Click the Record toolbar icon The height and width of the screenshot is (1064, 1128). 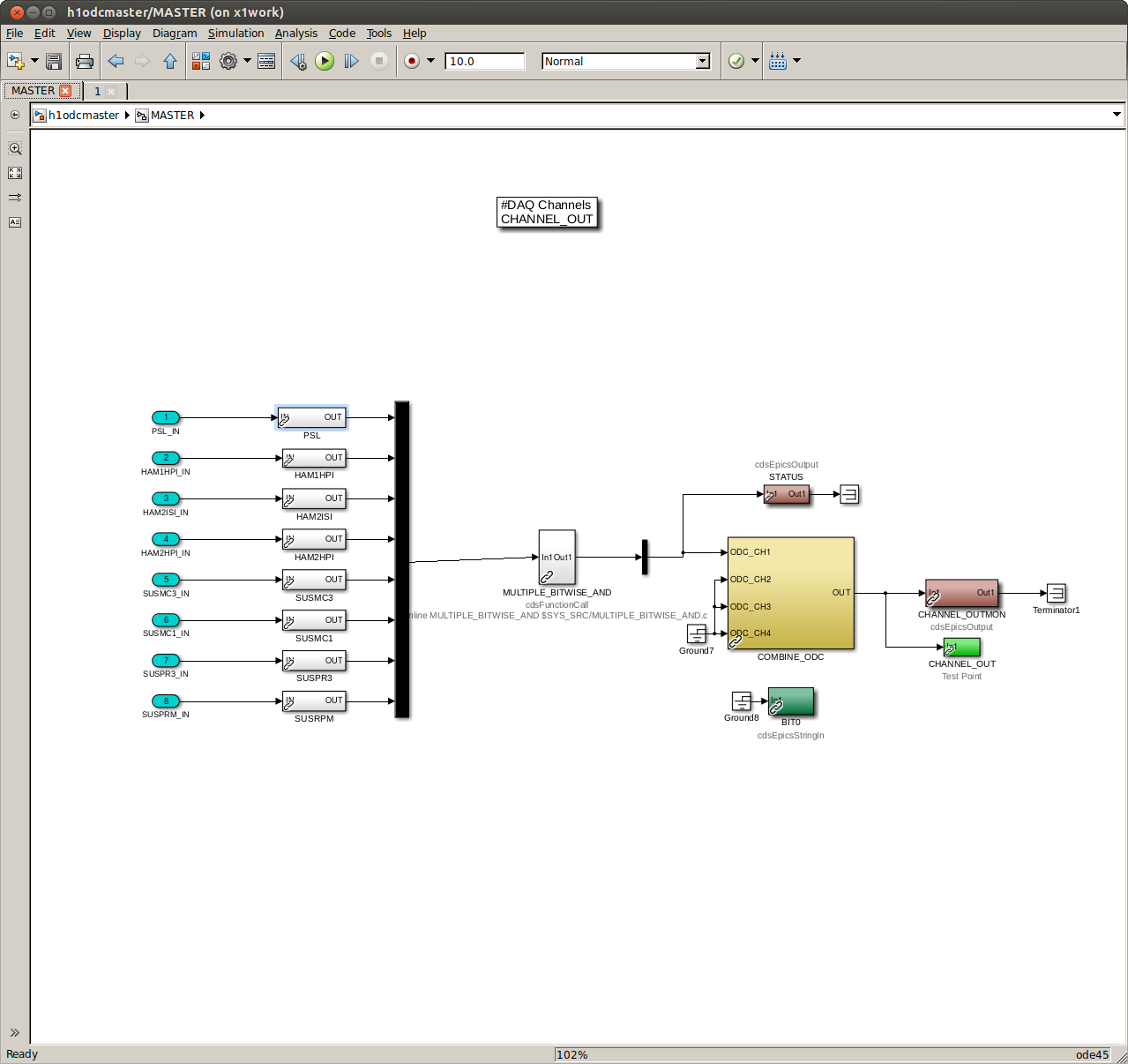pos(412,61)
